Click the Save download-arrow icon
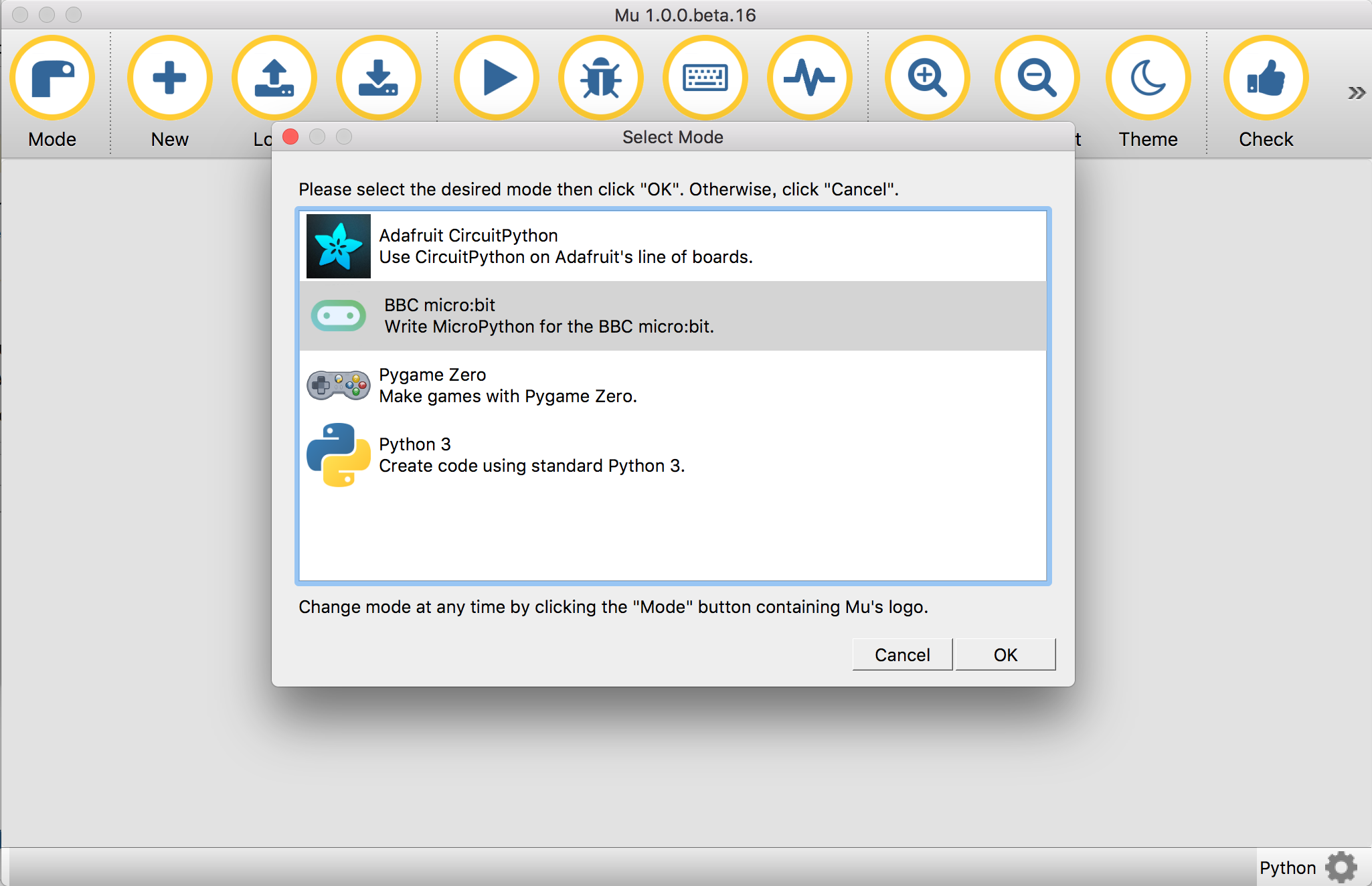This screenshot has width=1372, height=886. tap(378, 78)
